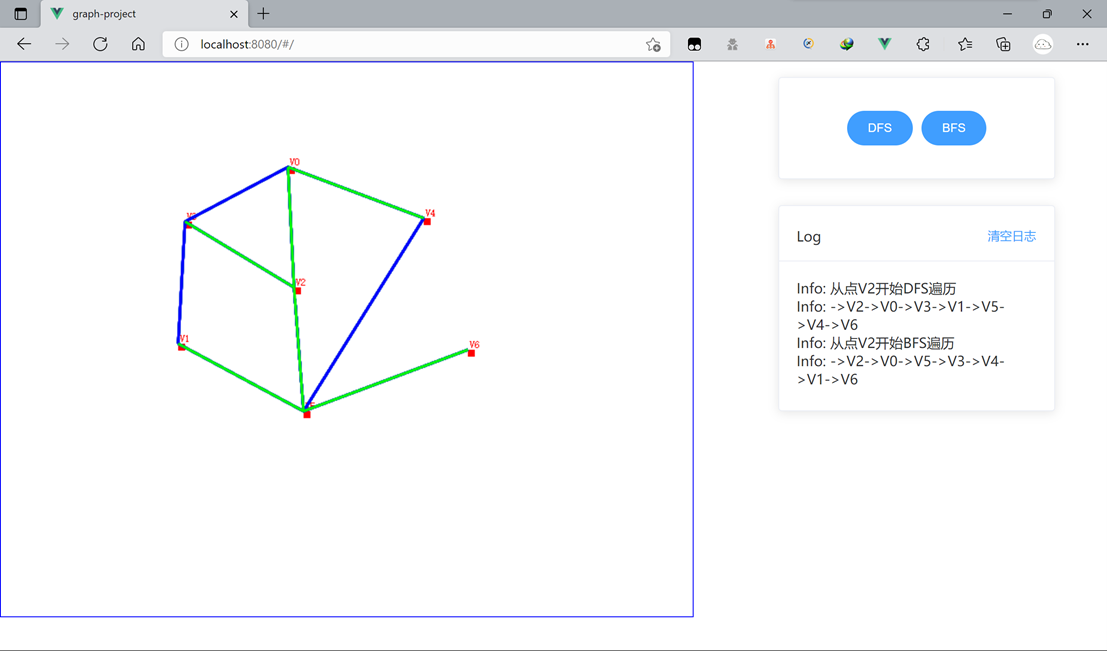
Task: View site information icon in address bar
Action: tap(181, 44)
